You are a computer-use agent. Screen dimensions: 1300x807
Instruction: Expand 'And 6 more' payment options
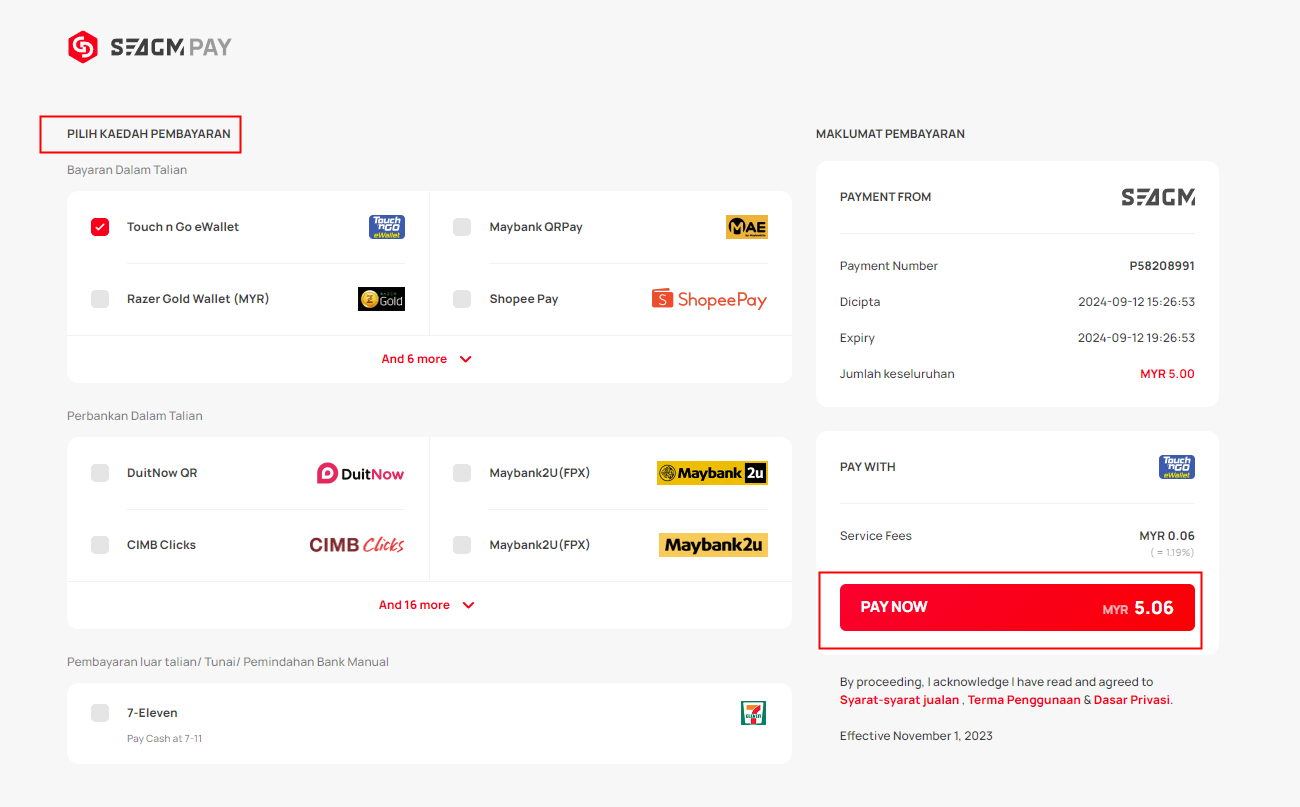click(427, 359)
